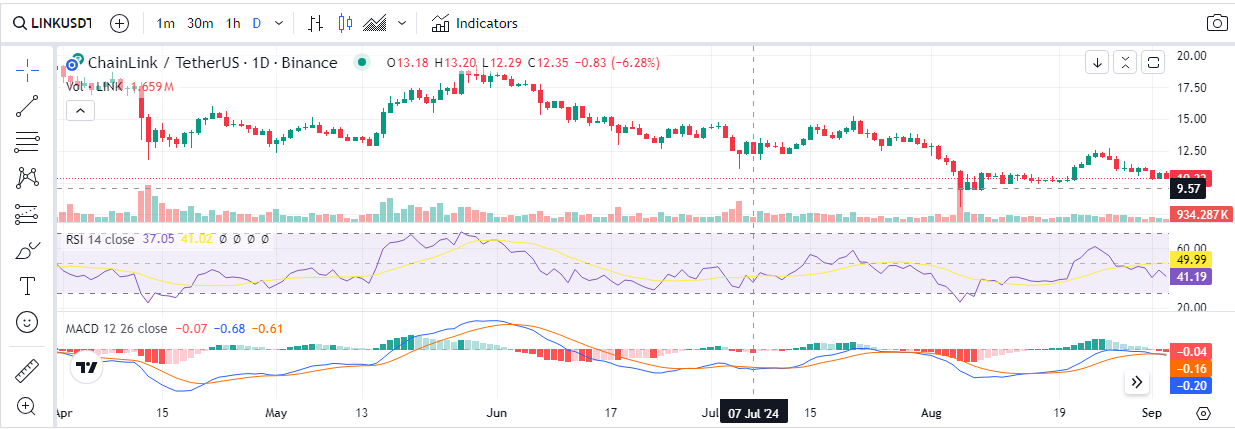Select the ruler measure tool
Screen dimensions: 1235x429
pos(27,371)
